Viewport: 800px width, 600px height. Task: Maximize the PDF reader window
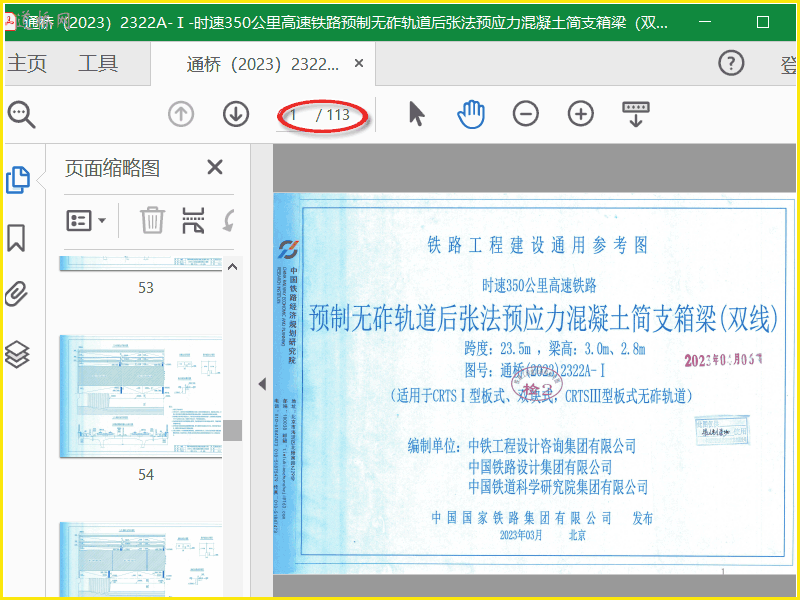[763, 22]
